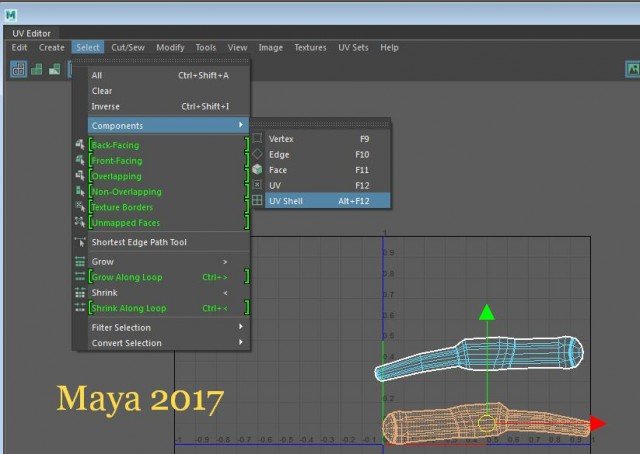Click the Shrink icon
The image size is (640, 454).
[80, 292]
